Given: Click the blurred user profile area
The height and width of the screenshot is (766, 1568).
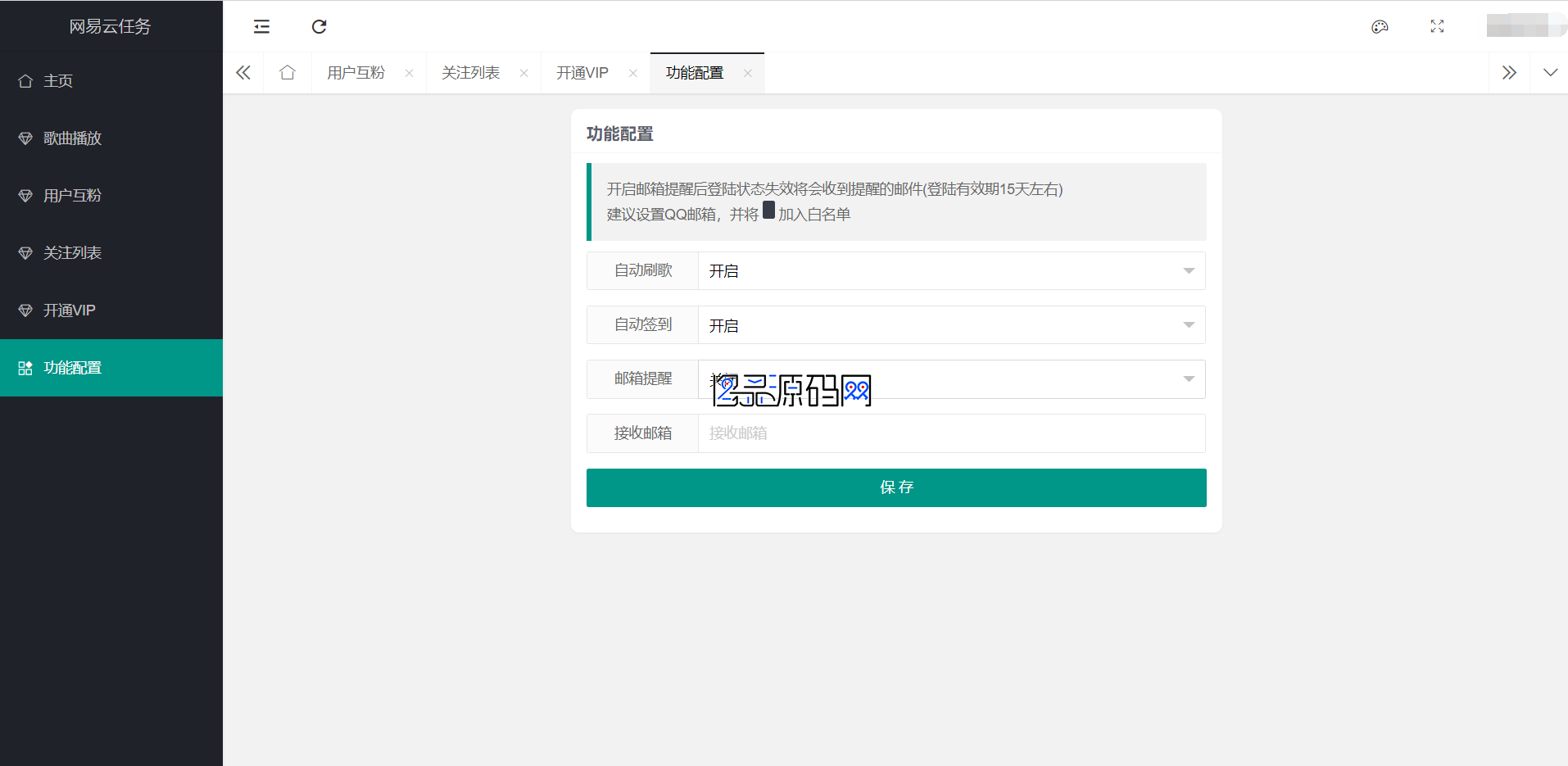Looking at the screenshot, I should coord(1525,26).
